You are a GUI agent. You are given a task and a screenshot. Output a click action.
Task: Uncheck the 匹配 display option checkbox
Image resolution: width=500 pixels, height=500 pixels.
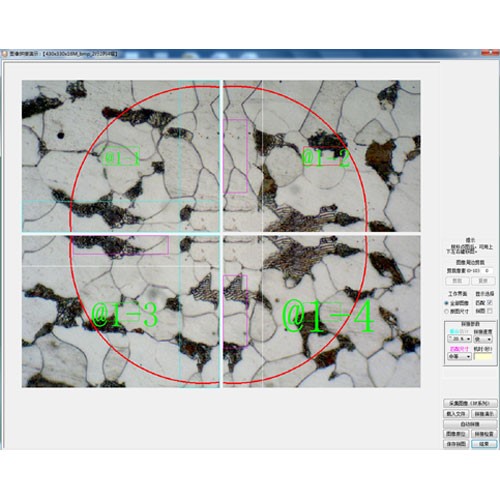coord(489,303)
